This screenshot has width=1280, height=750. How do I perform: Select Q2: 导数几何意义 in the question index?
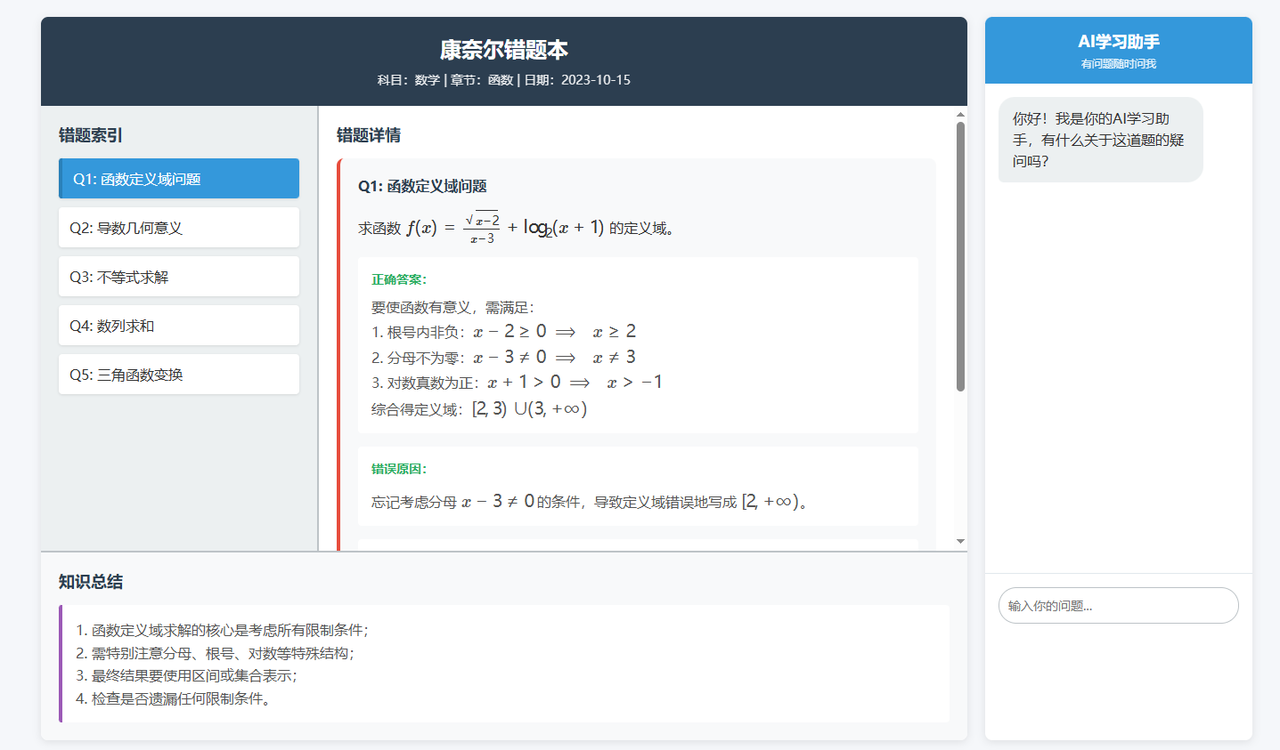[x=178, y=227]
